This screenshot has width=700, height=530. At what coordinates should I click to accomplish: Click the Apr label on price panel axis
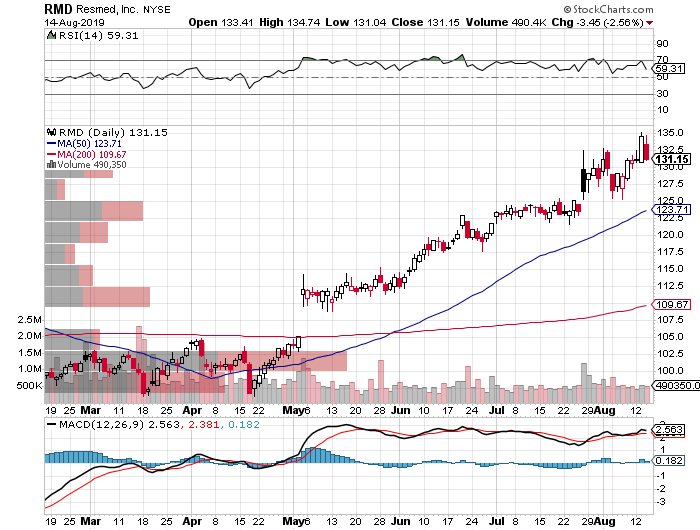point(192,410)
